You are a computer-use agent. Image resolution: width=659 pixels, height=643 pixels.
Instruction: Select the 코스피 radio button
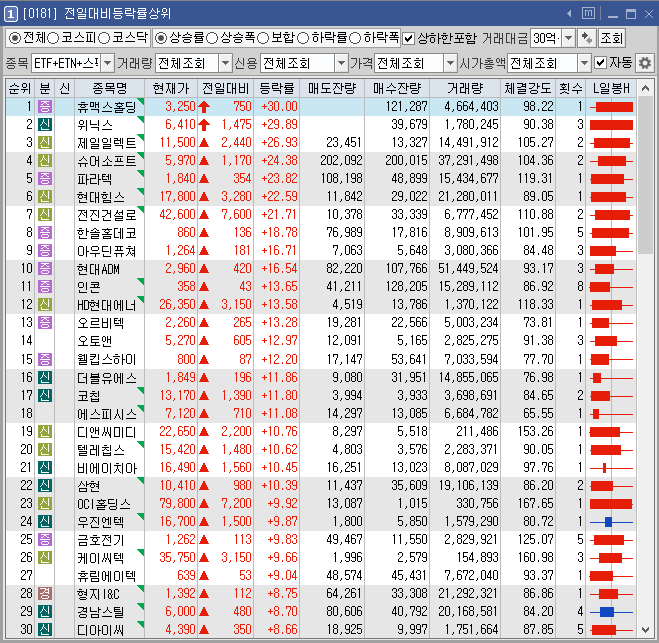[53, 38]
